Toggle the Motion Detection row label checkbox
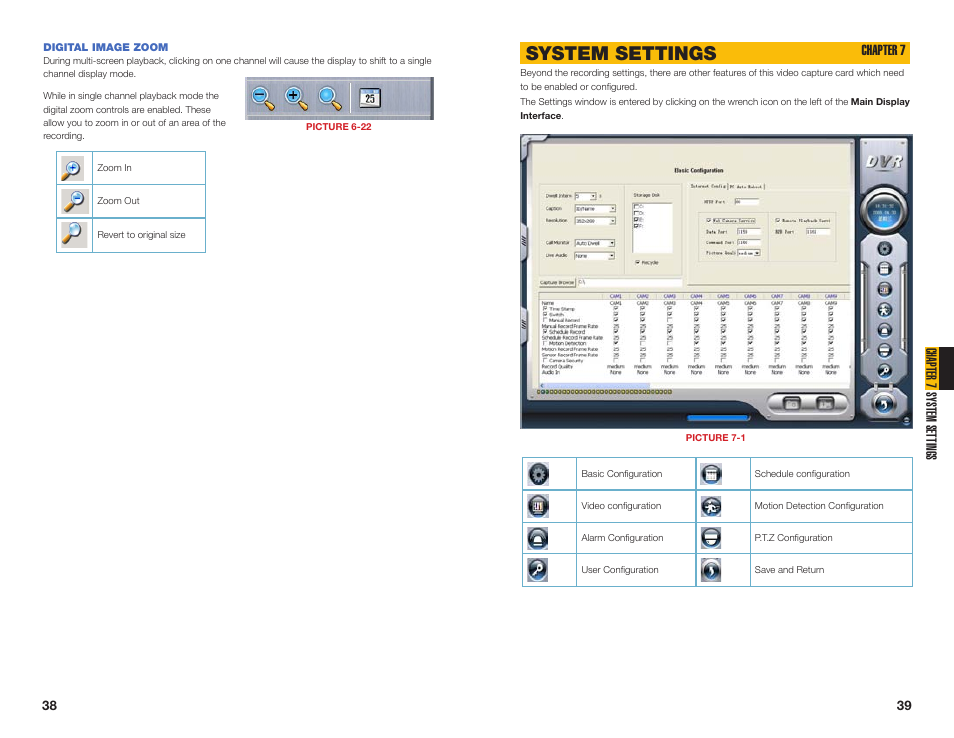 point(545,343)
